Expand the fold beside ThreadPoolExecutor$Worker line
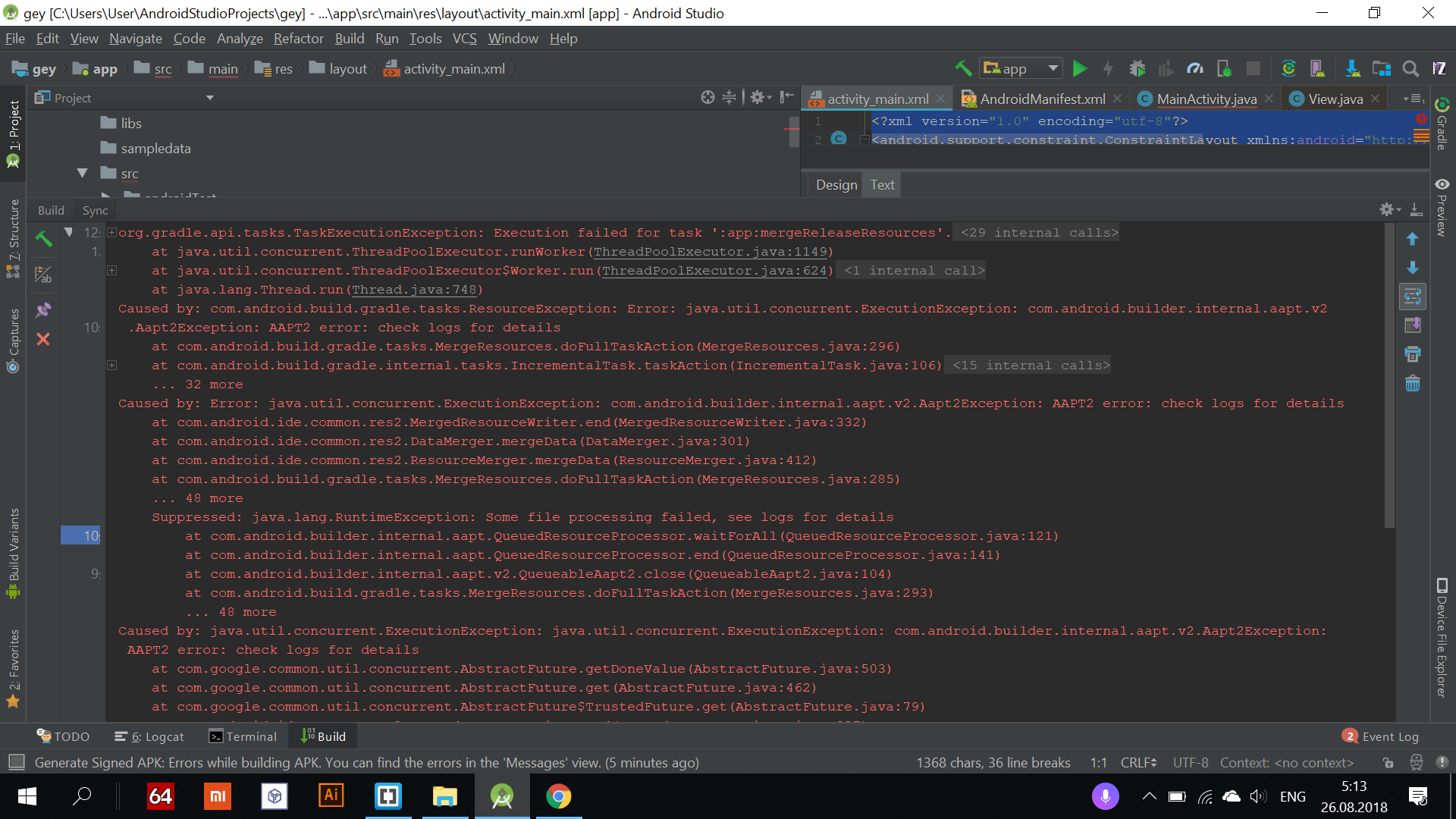The width and height of the screenshot is (1456, 819). point(111,271)
